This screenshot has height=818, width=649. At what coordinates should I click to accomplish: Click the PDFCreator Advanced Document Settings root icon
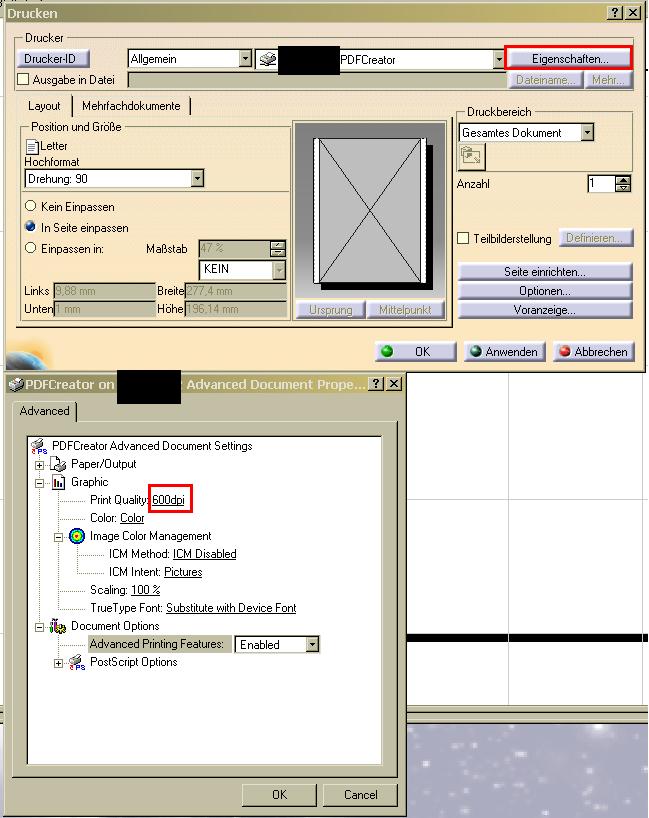[x=40, y=447]
